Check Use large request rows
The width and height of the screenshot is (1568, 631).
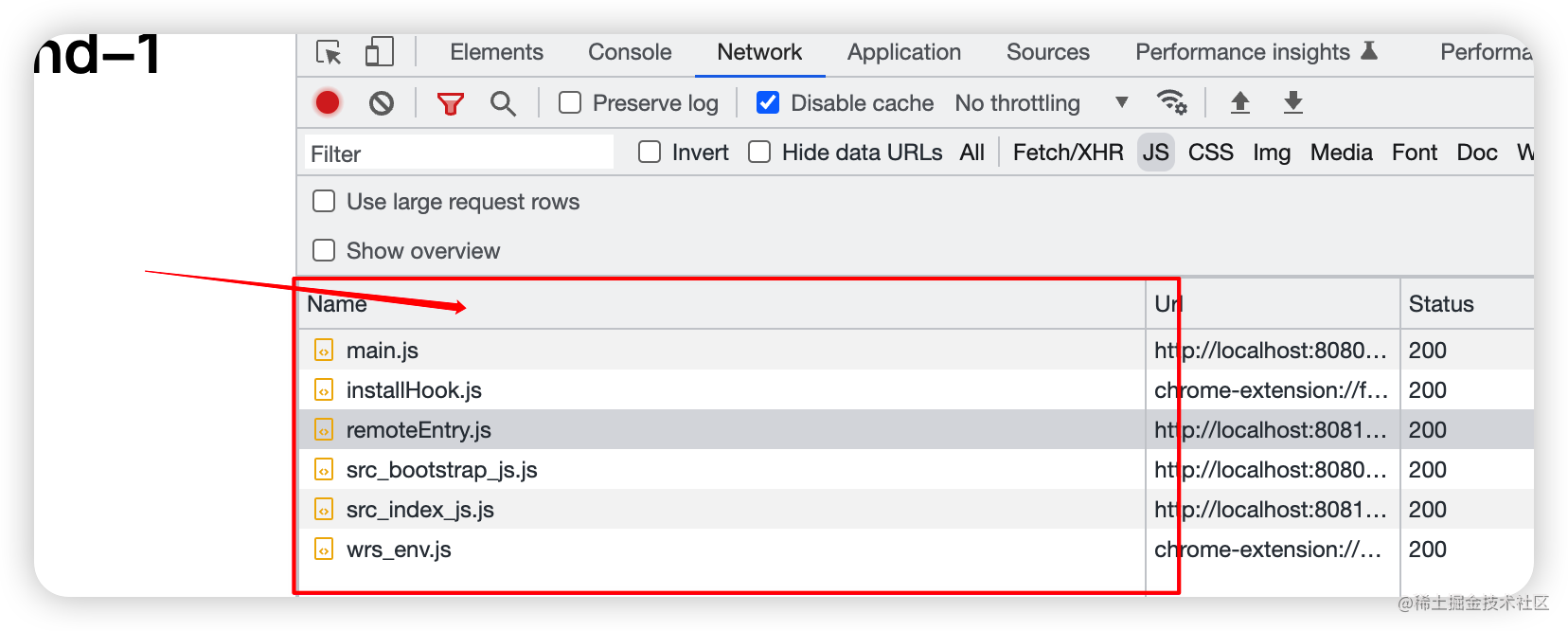[324, 201]
